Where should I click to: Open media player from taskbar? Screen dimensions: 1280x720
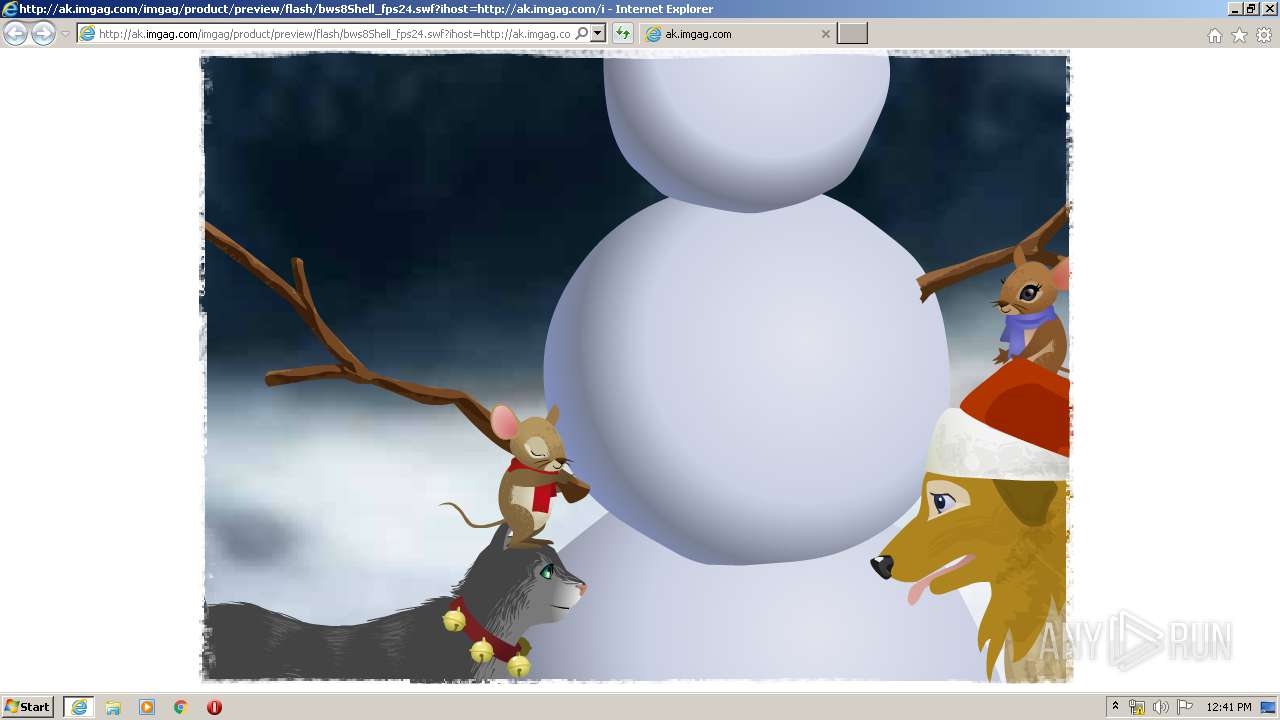click(x=147, y=707)
